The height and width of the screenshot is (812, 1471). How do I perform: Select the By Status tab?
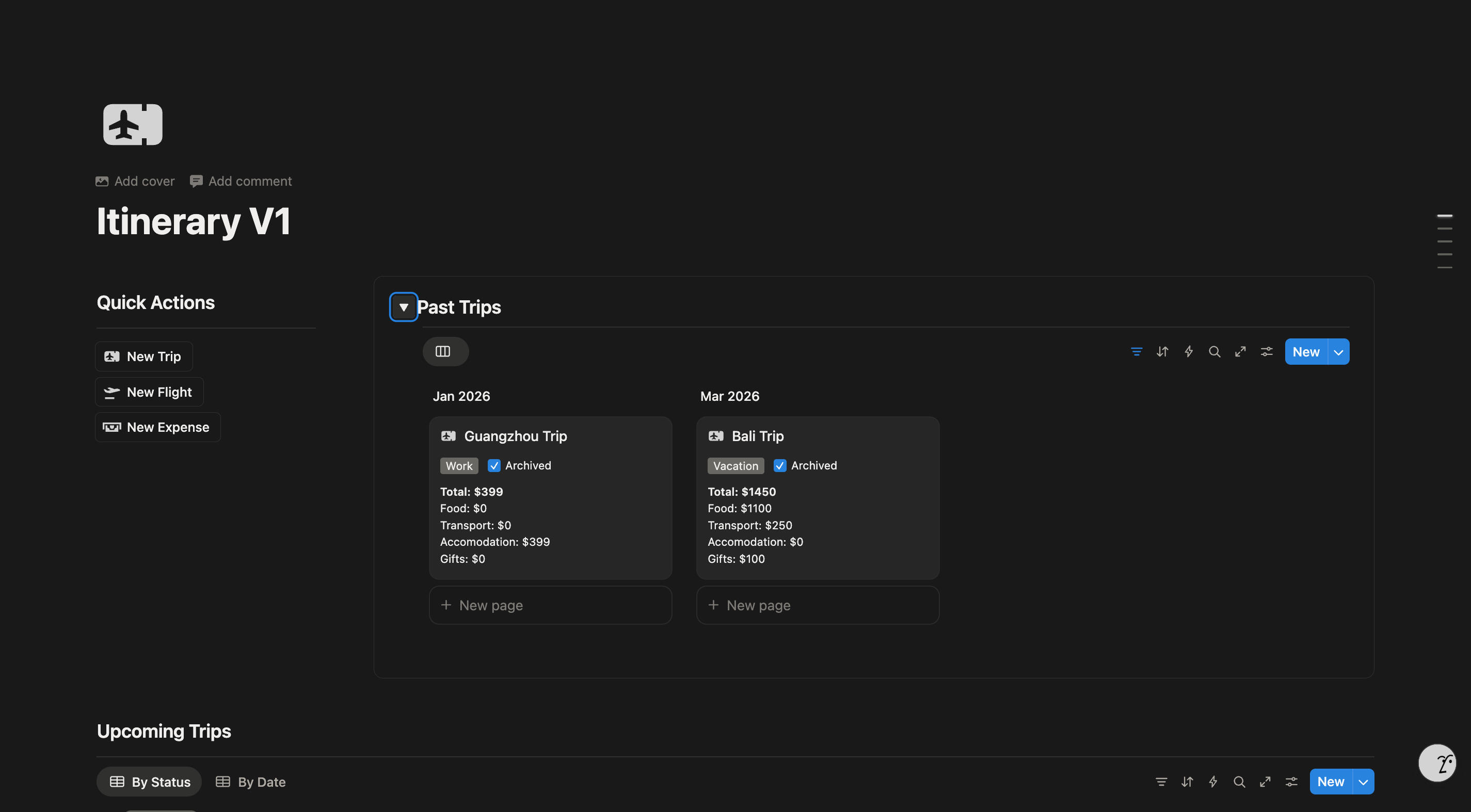tap(150, 782)
